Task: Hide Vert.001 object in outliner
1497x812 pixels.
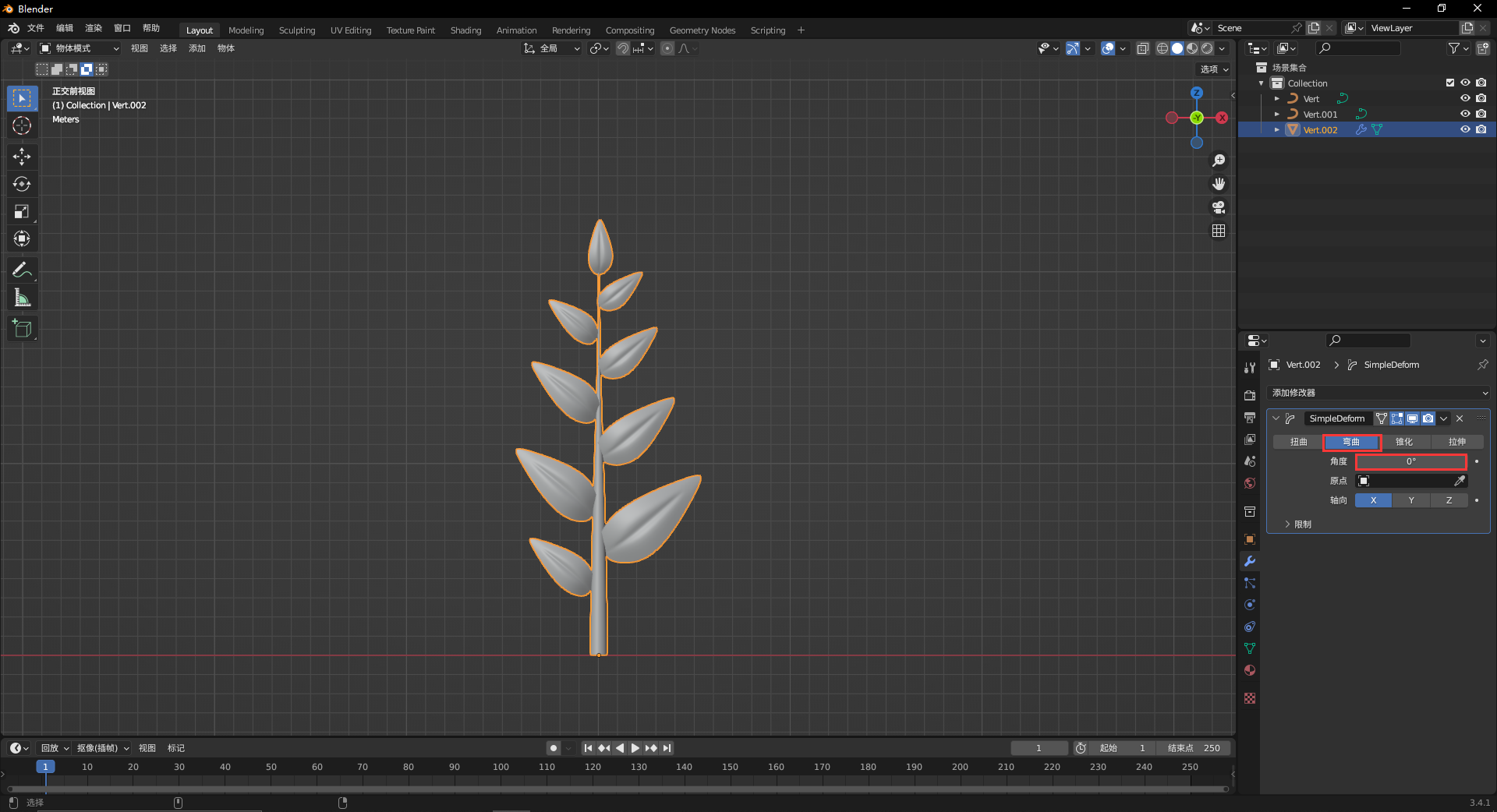Action: pos(1465,114)
